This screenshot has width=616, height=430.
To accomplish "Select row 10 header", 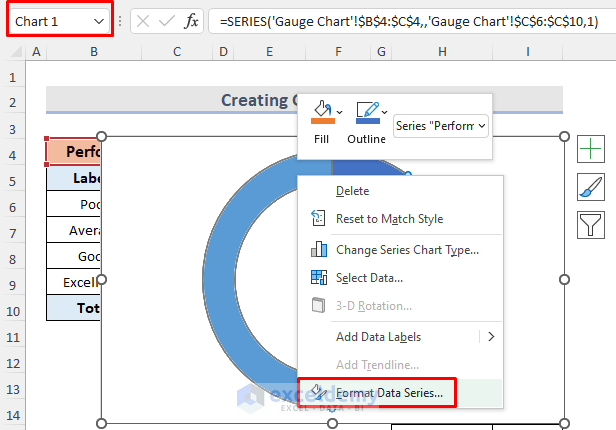I will [13, 311].
